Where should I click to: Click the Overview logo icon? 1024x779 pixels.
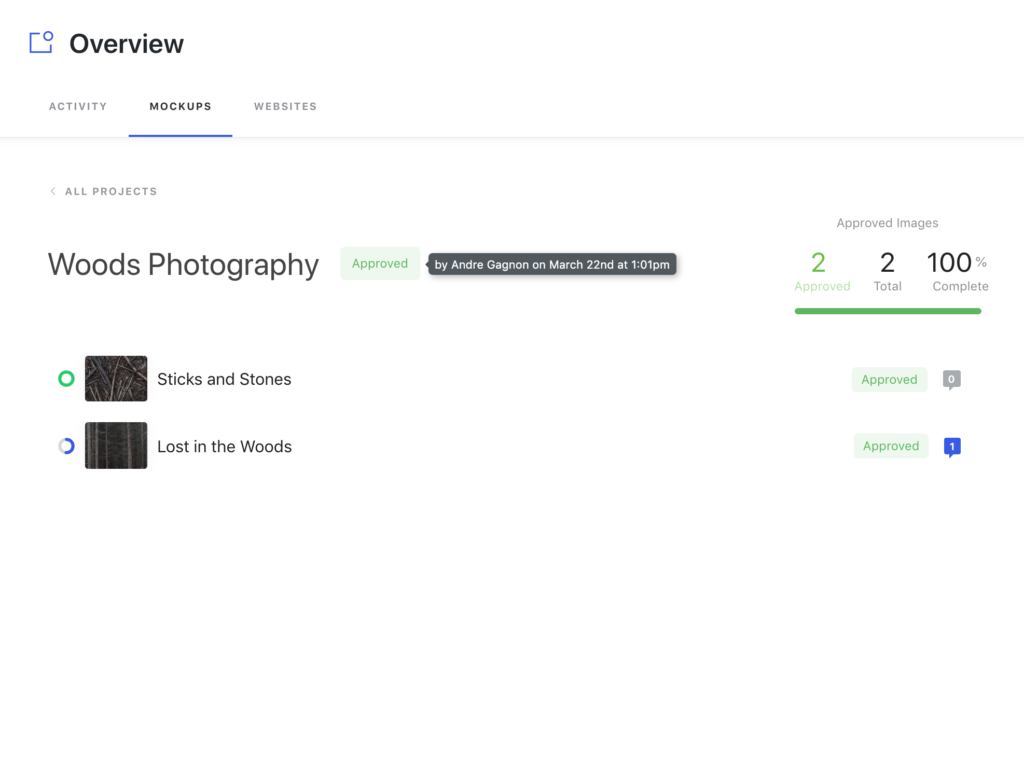click(41, 43)
